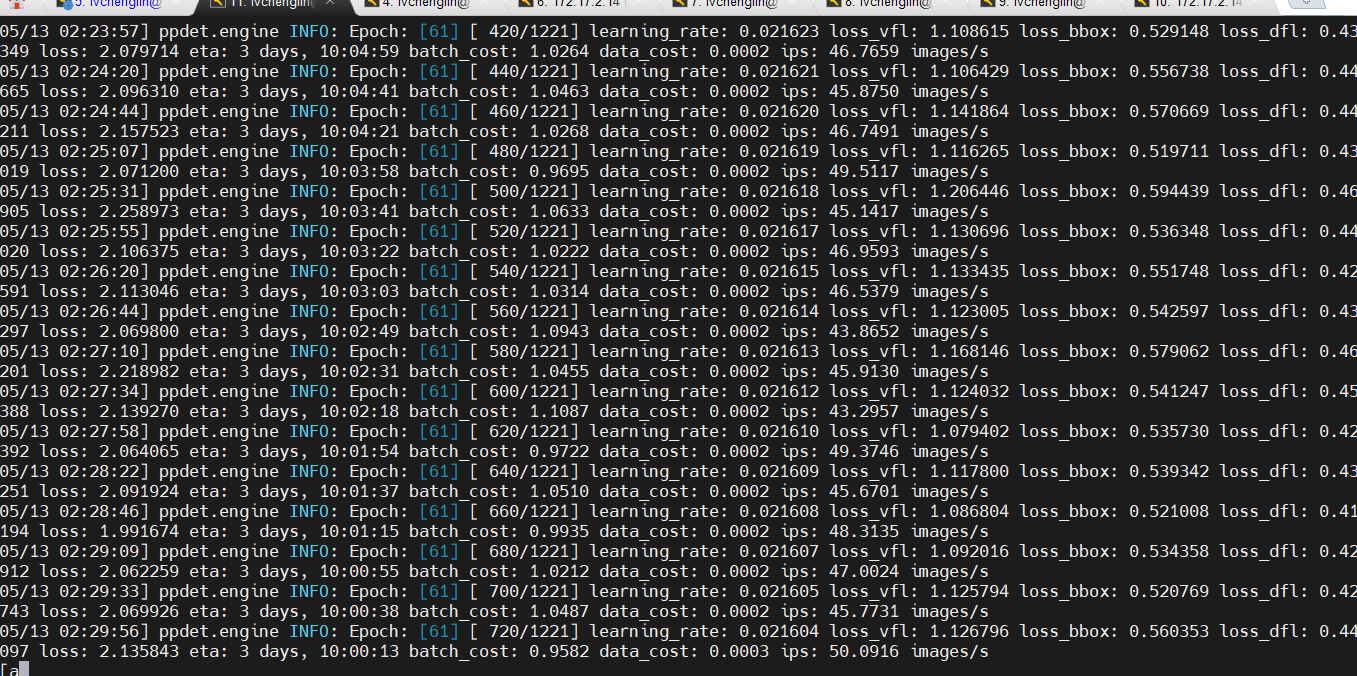The width and height of the screenshot is (1357, 676).
Task: Close session tab 4
Action: pyautogui.click(x=486, y=3)
